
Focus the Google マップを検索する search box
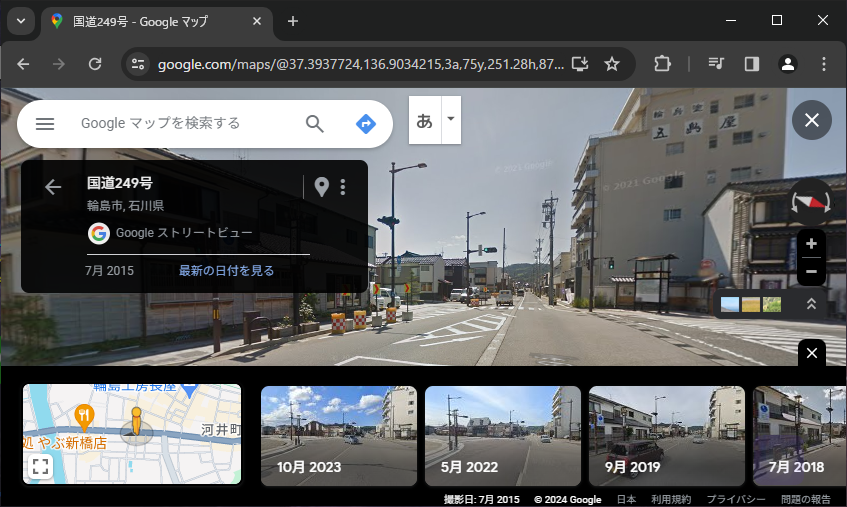click(160, 124)
